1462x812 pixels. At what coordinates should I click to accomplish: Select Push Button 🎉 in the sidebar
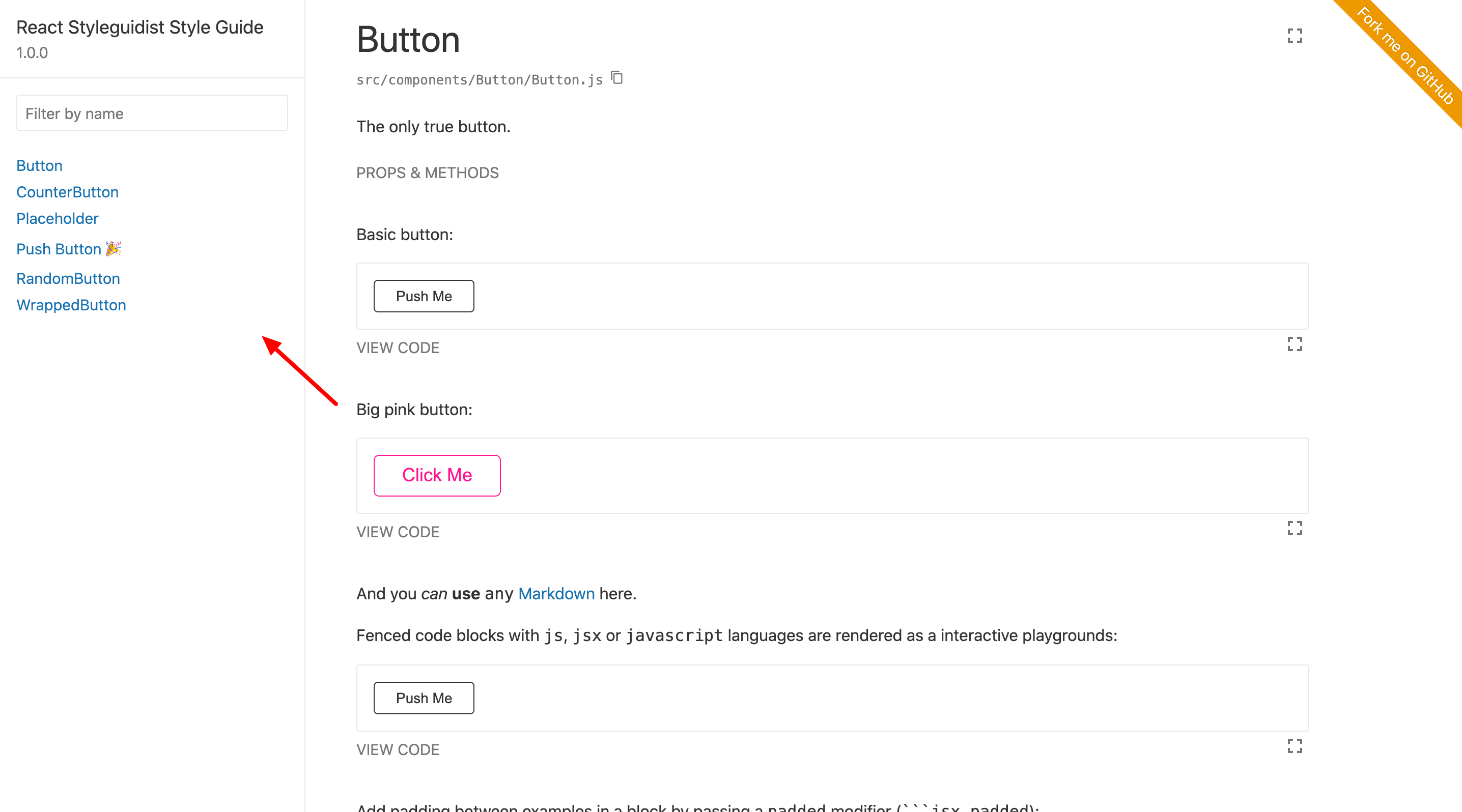[59, 248]
